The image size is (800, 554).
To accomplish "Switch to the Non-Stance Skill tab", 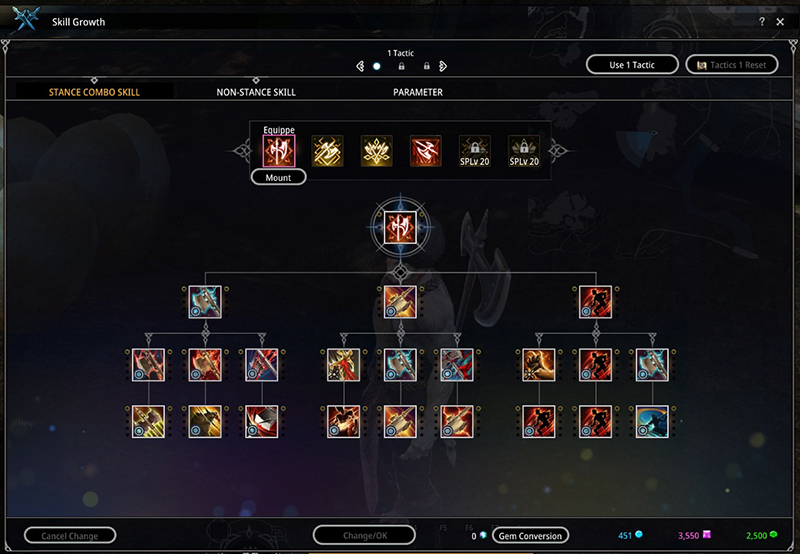I will click(256, 92).
